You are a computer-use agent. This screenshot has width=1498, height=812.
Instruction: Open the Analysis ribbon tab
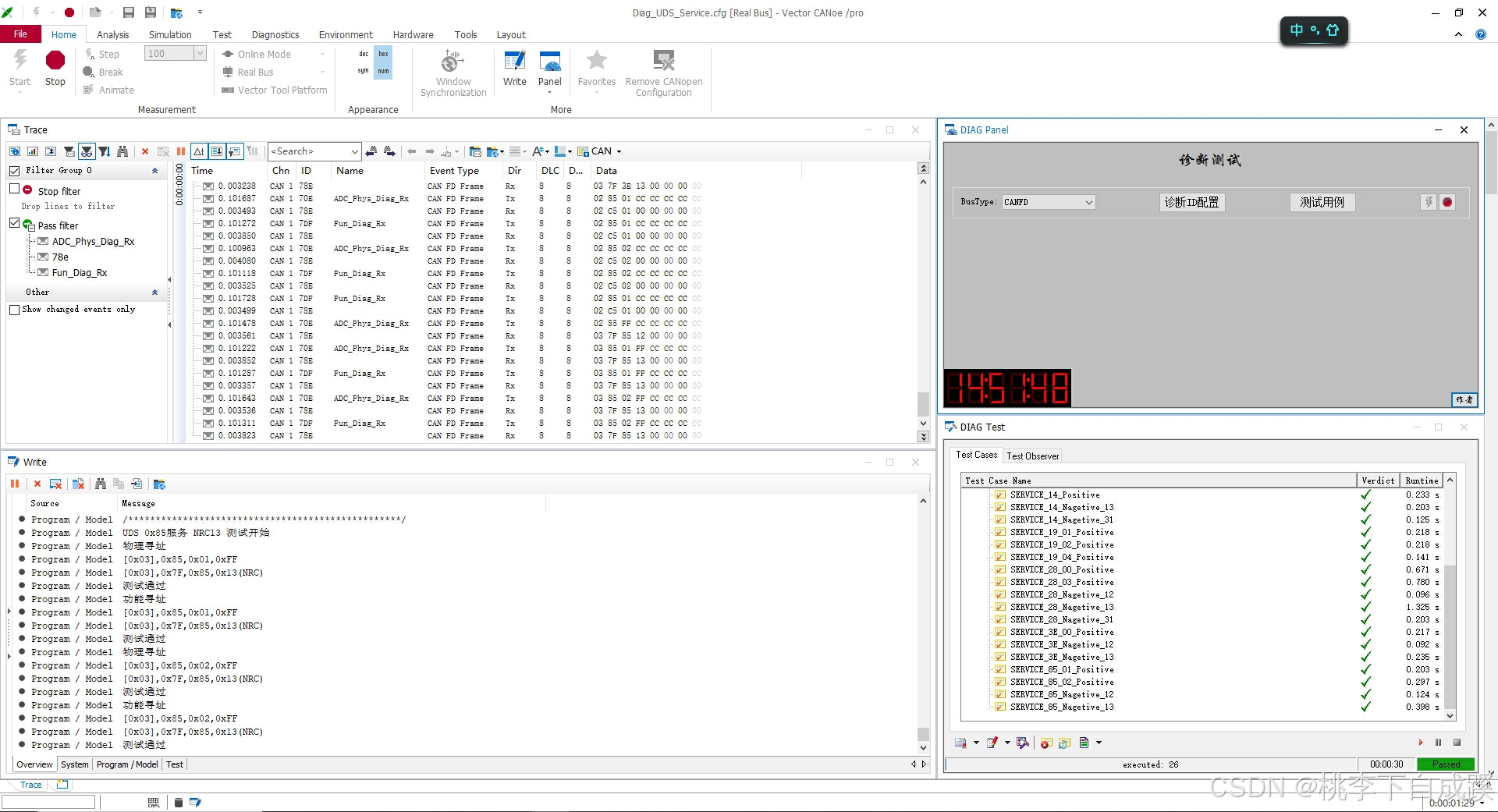[112, 34]
